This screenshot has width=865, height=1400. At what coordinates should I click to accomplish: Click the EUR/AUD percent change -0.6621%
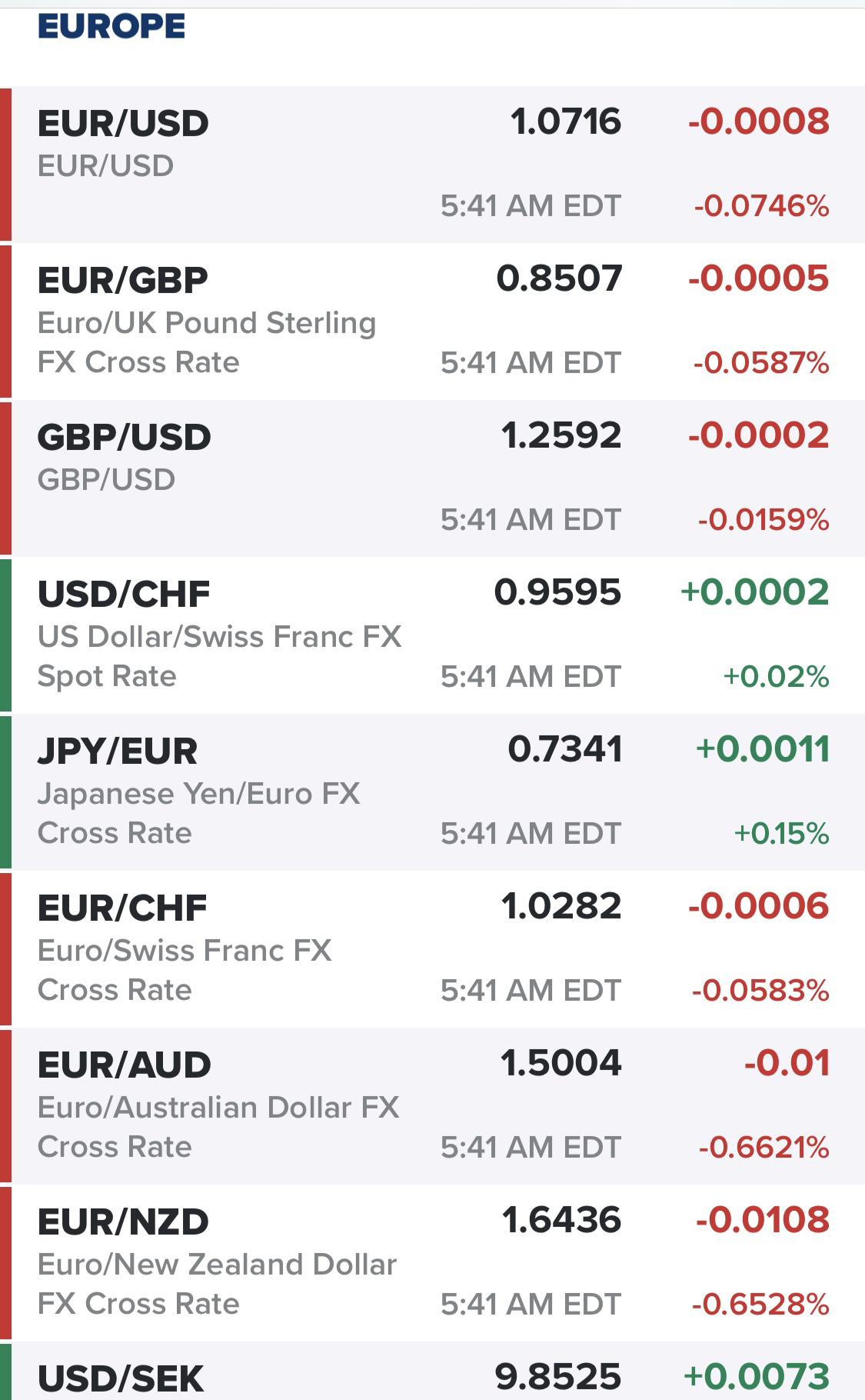click(764, 1148)
